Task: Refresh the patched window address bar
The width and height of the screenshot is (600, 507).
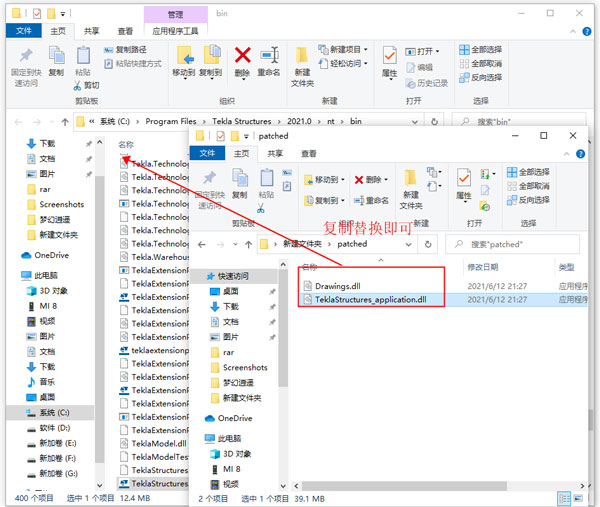Action: [428, 244]
